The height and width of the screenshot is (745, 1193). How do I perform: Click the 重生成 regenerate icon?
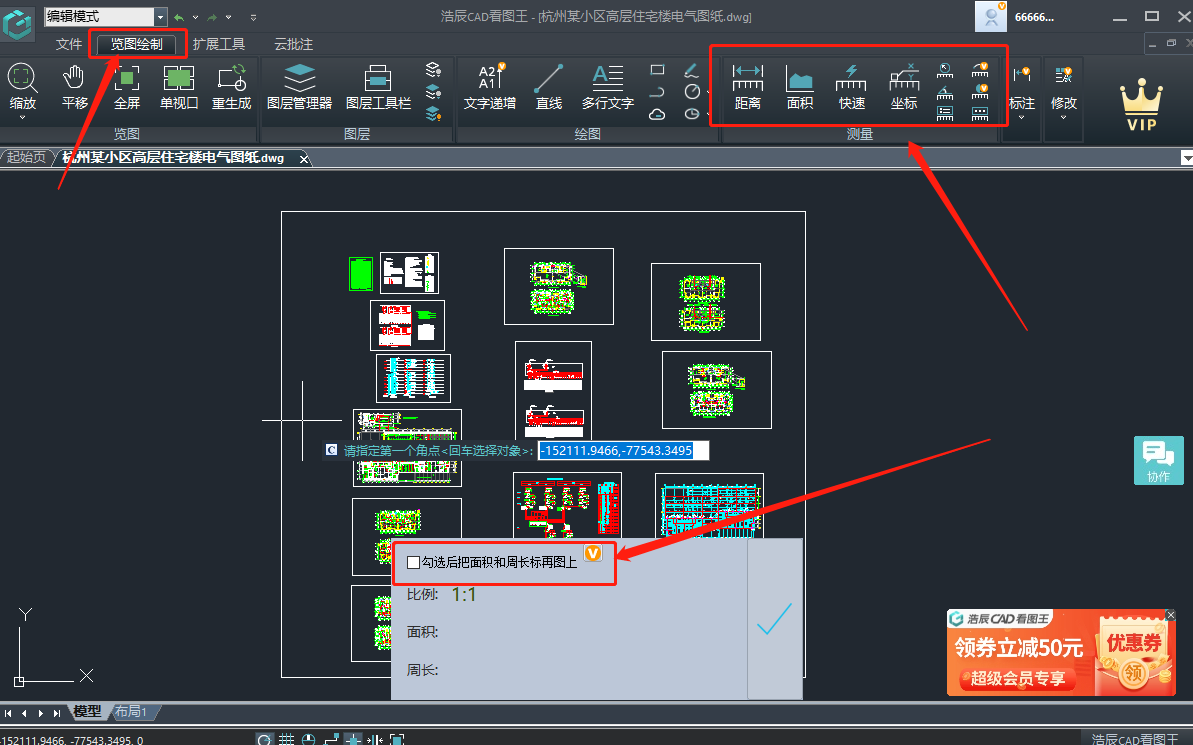(231, 86)
